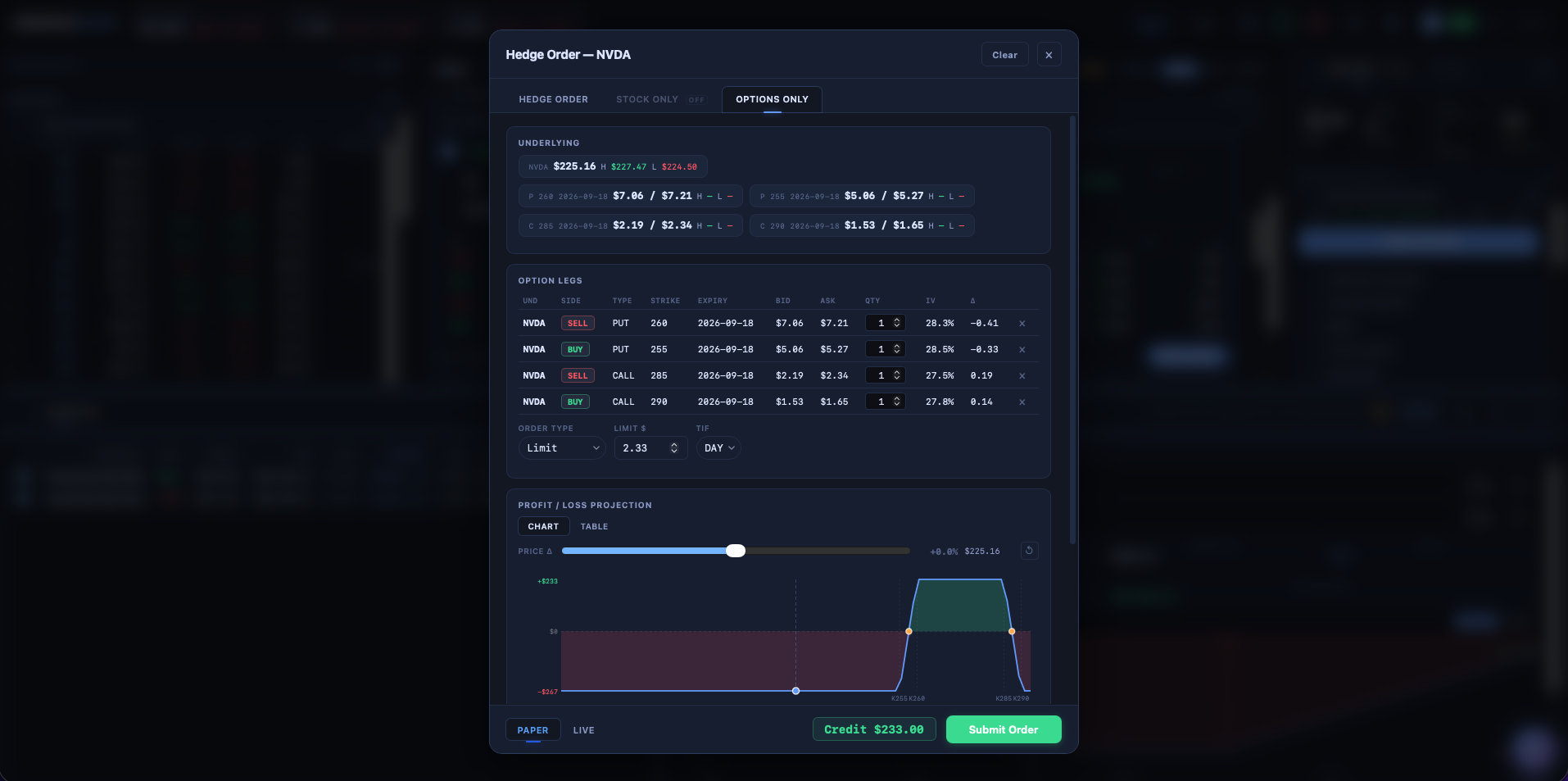Select PAPER trading mode
Viewport: 1568px width, 781px height.
532,730
